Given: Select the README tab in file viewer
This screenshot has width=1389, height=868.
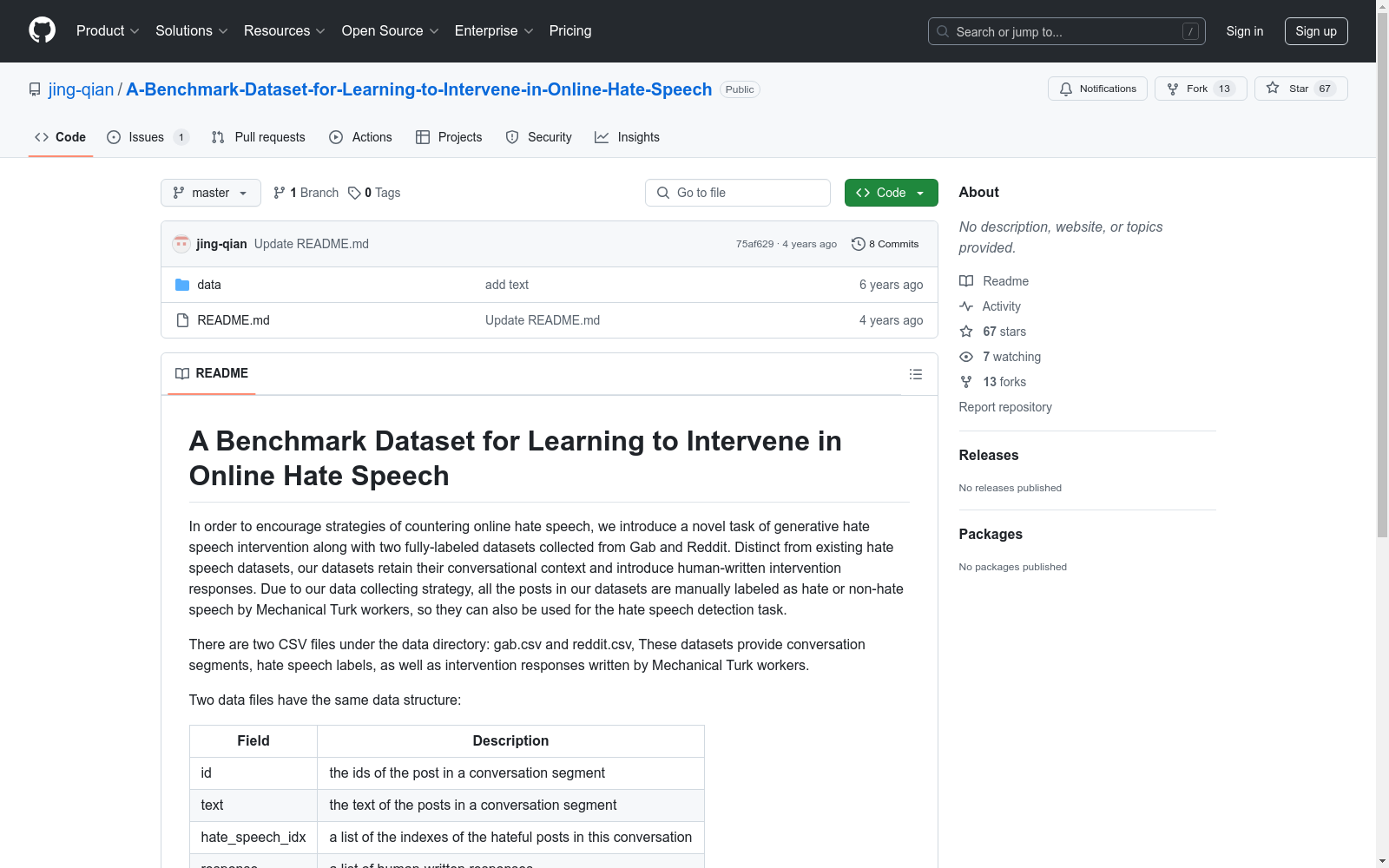Looking at the screenshot, I should [212, 373].
